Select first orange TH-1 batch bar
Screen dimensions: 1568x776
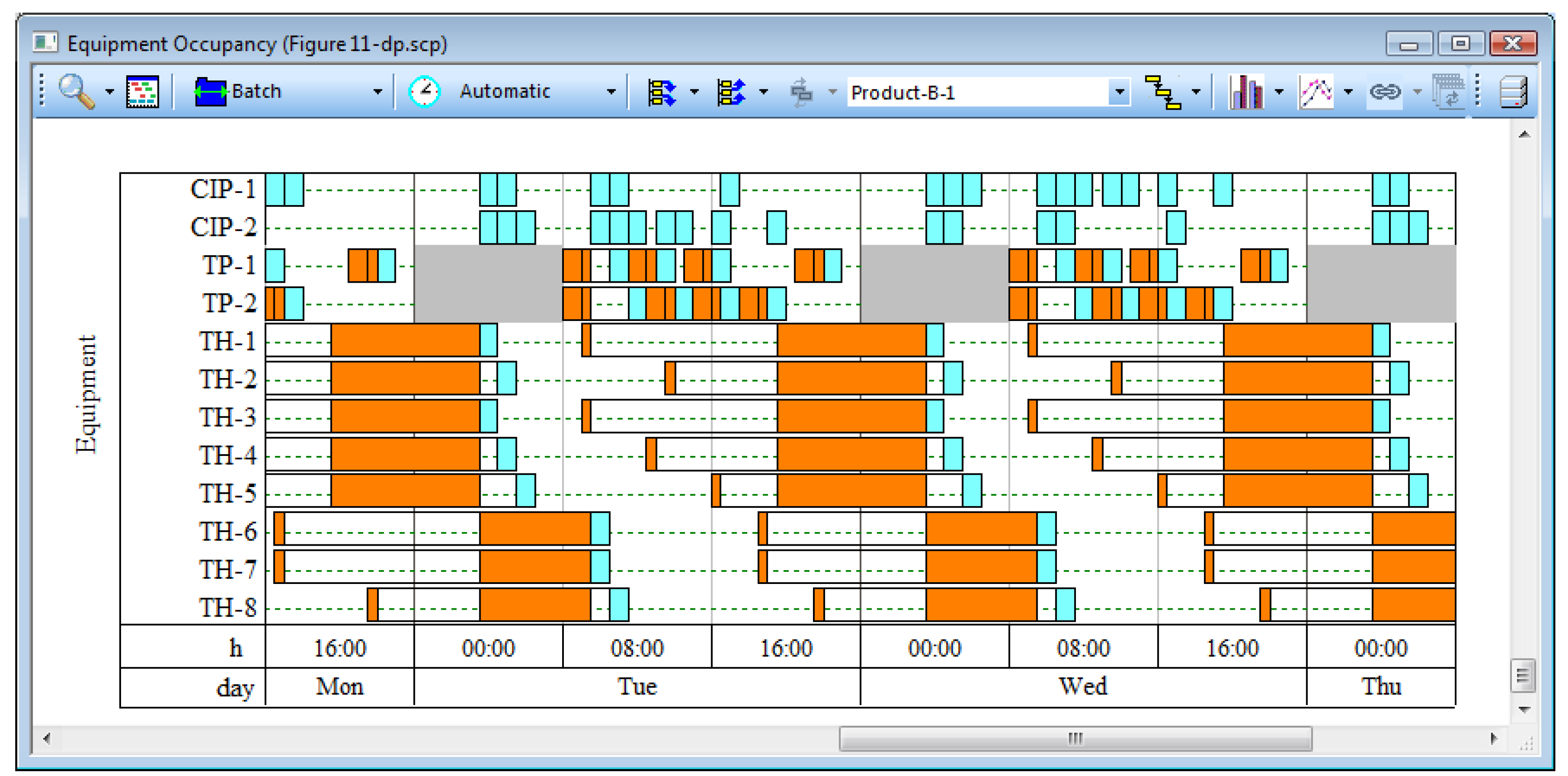pyautogui.click(x=405, y=340)
